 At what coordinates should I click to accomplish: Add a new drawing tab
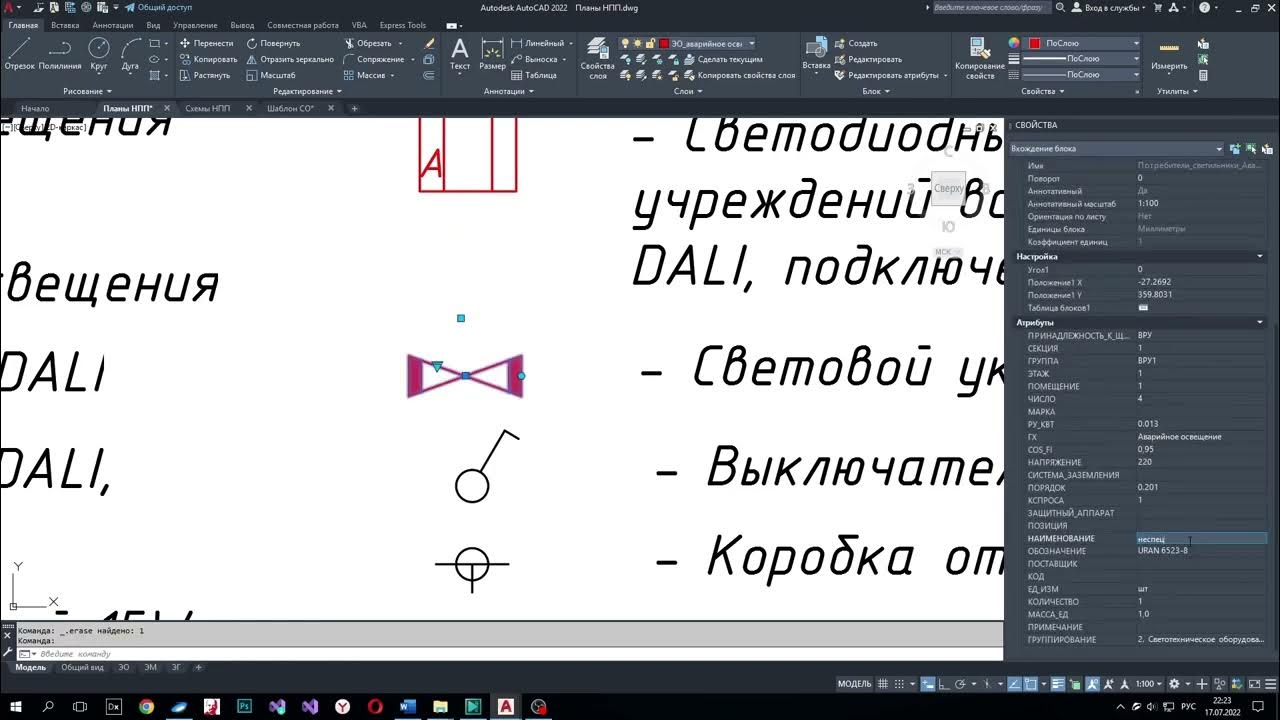tap(355, 108)
